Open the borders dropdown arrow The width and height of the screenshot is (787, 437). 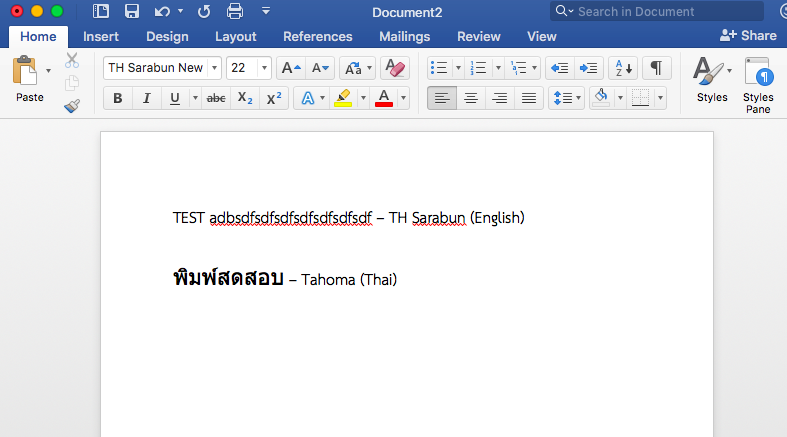click(x=660, y=98)
